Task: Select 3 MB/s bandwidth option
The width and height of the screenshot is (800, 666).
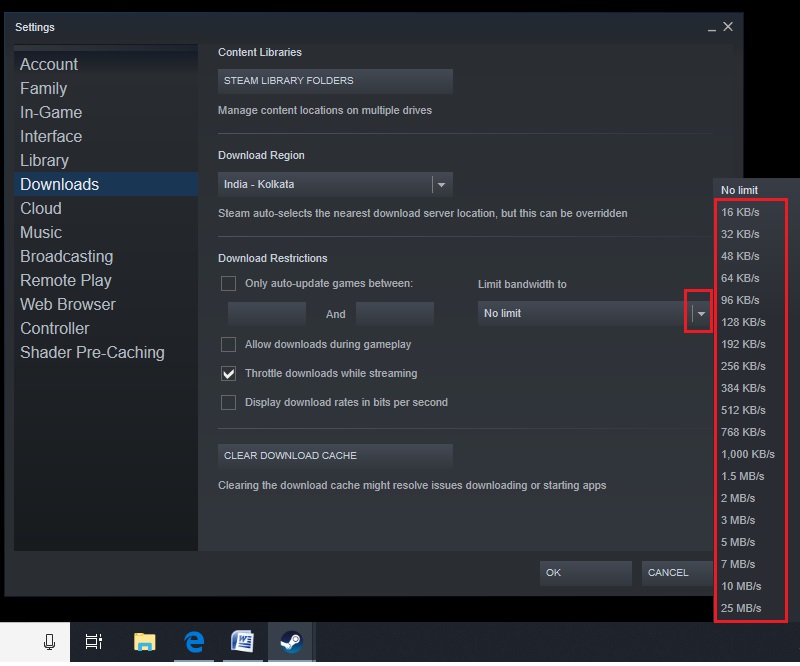Action: 738,520
